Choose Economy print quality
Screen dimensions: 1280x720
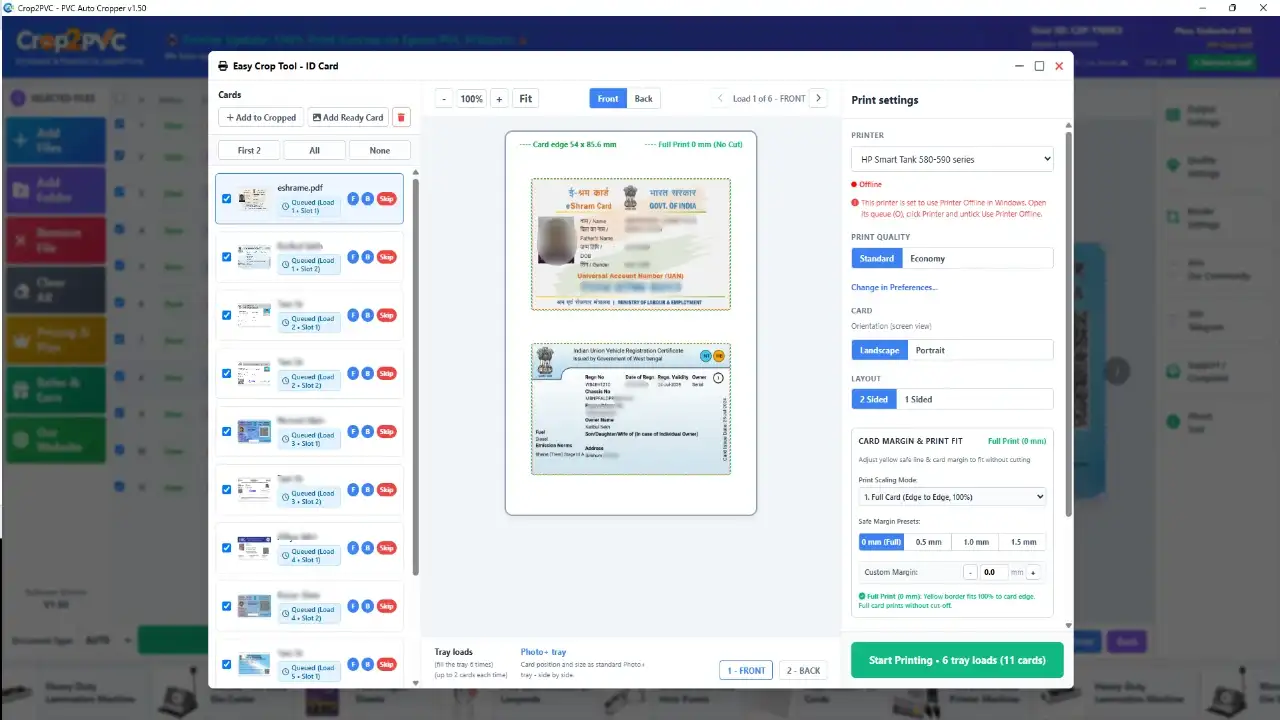coord(927,259)
